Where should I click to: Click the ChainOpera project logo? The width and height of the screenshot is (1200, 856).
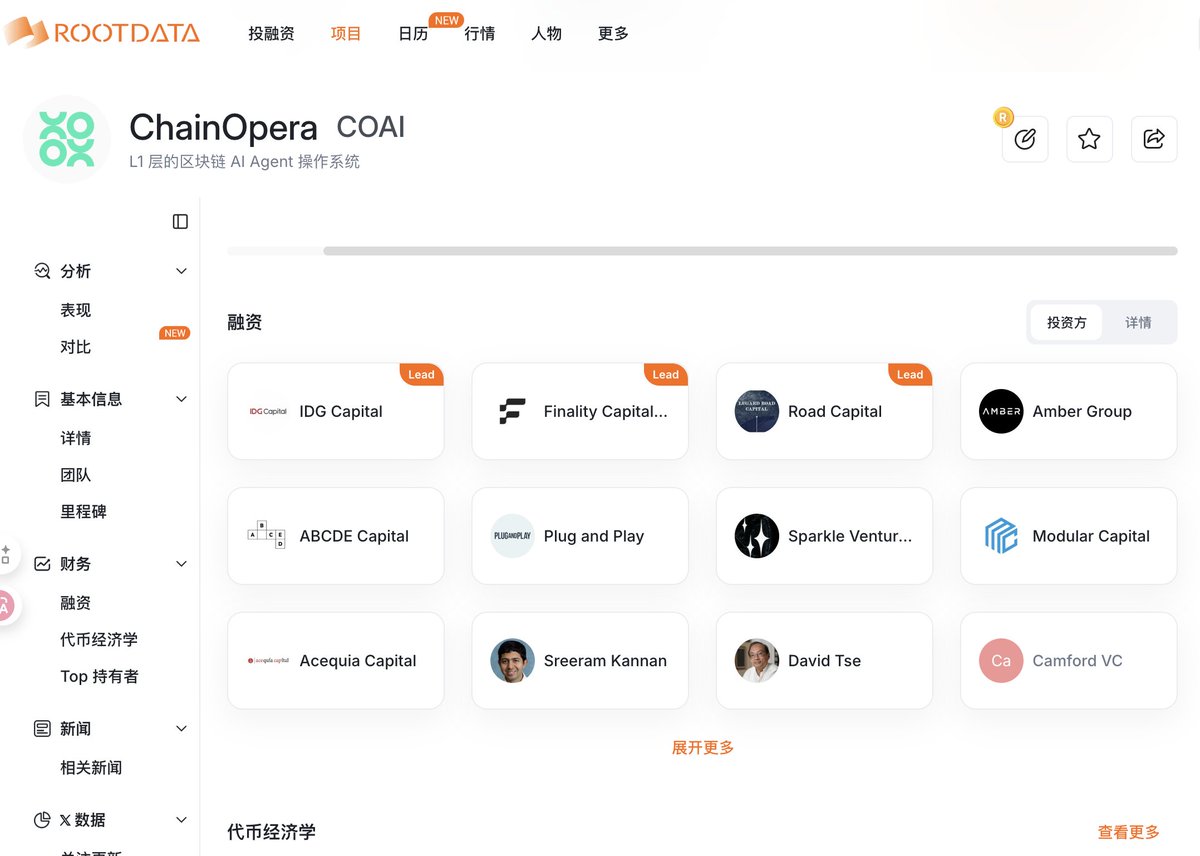coord(67,139)
